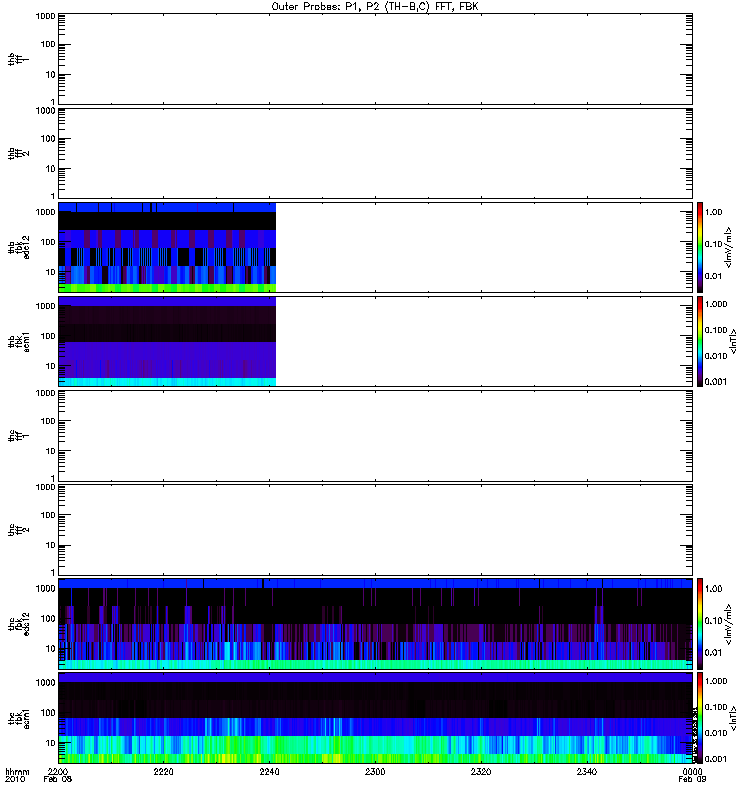The width and height of the screenshot is (750, 800).
Task: Click the '100' tick of thb fbk scm1 panel
Action: point(48,336)
